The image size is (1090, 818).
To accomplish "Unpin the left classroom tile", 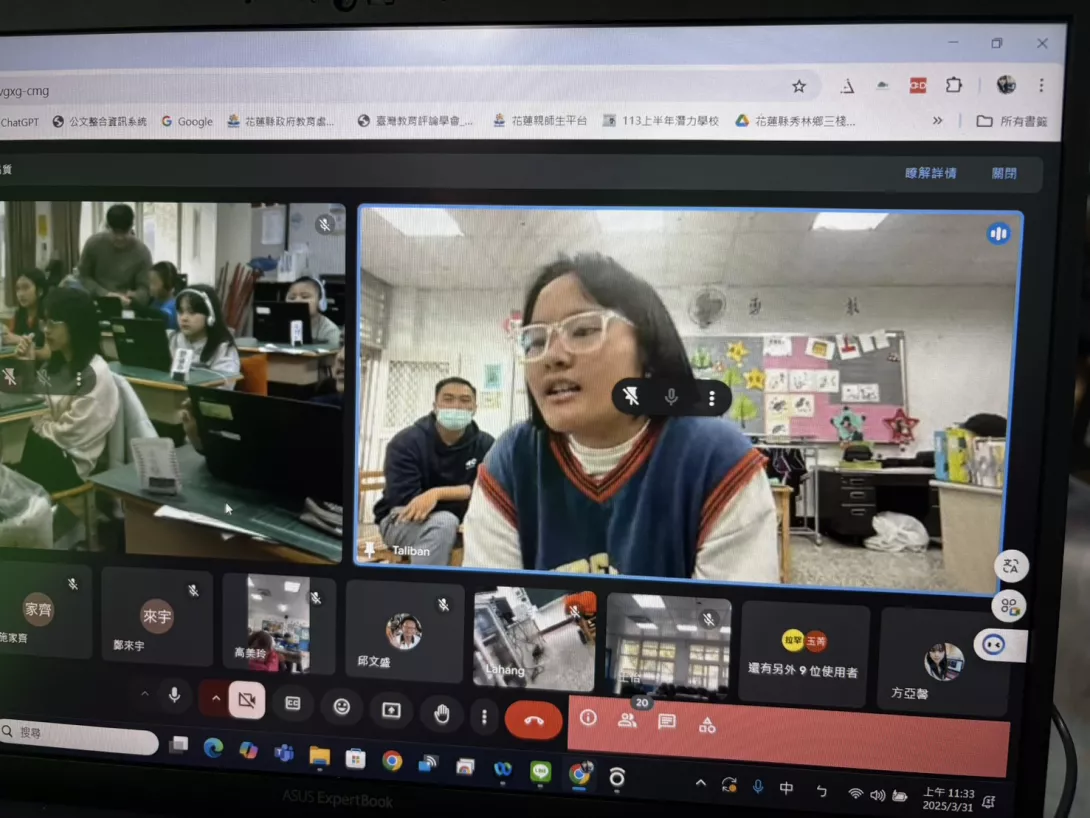I will [10, 377].
